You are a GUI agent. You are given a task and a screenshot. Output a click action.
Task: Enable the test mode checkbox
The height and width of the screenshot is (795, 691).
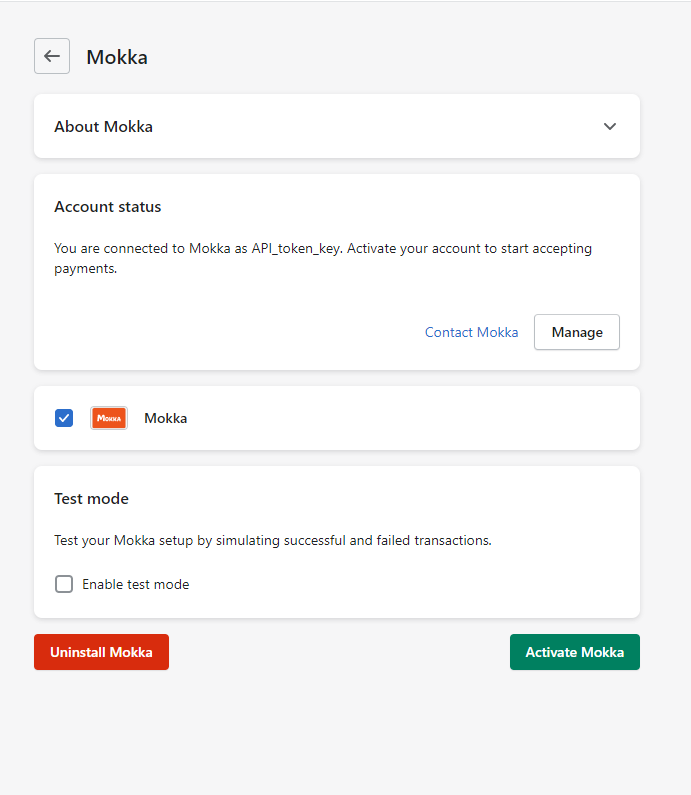[x=64, y=584]
